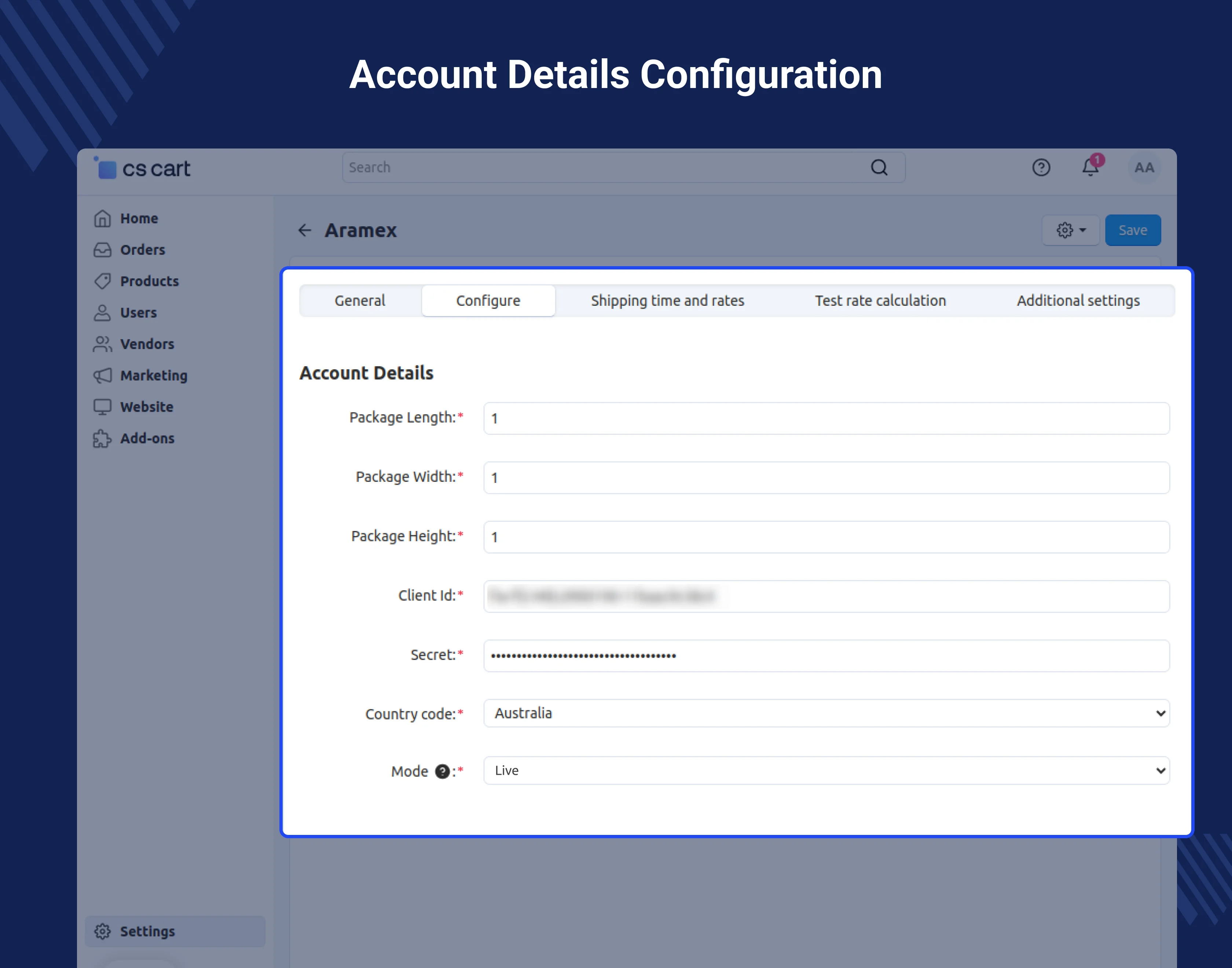The image size is (1232, 968).
Task: Select the Test rate calculation tab
Action: click(x=880, y=300)
